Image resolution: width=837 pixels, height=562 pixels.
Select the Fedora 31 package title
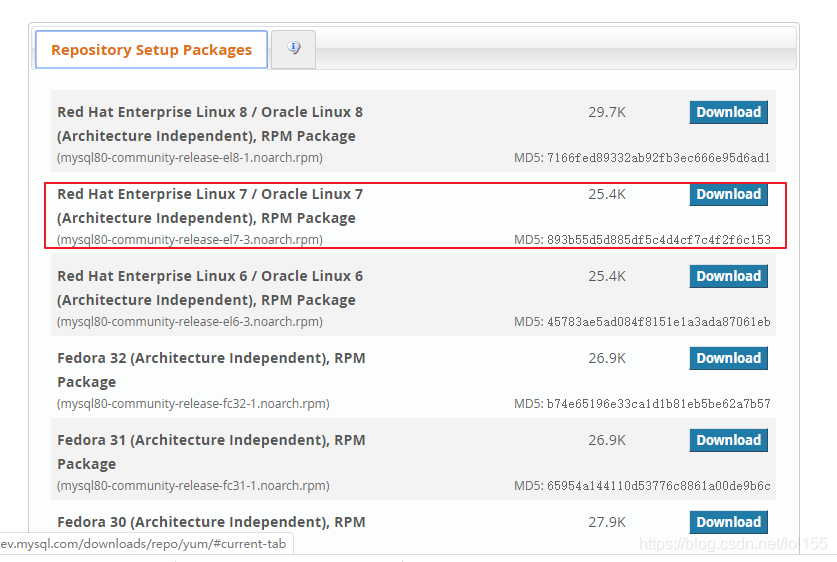click(211, 452)
